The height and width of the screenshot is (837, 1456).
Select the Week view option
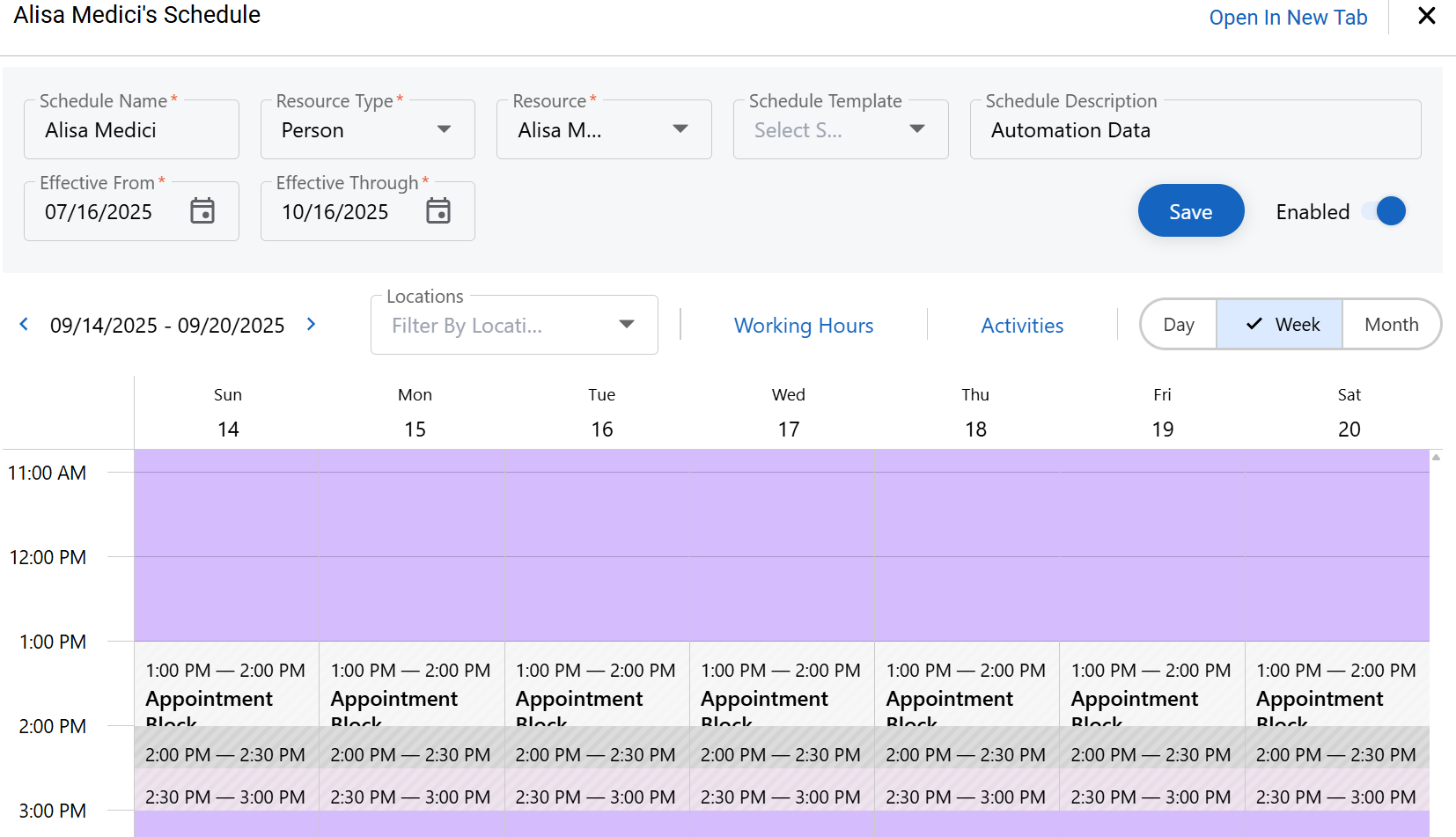pyautogui.click(x=1281, y=325)
